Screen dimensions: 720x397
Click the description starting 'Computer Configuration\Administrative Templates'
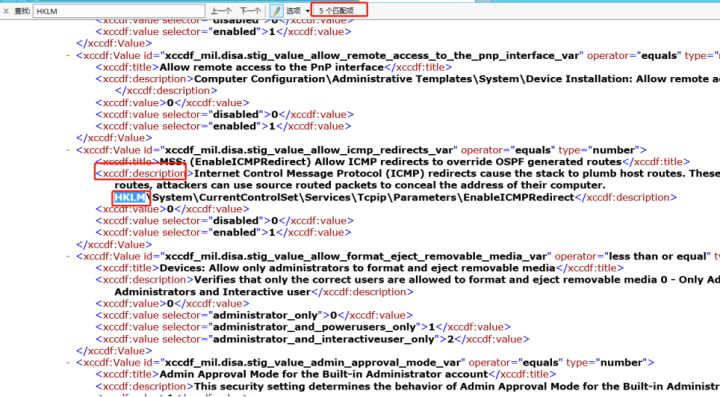457,79
